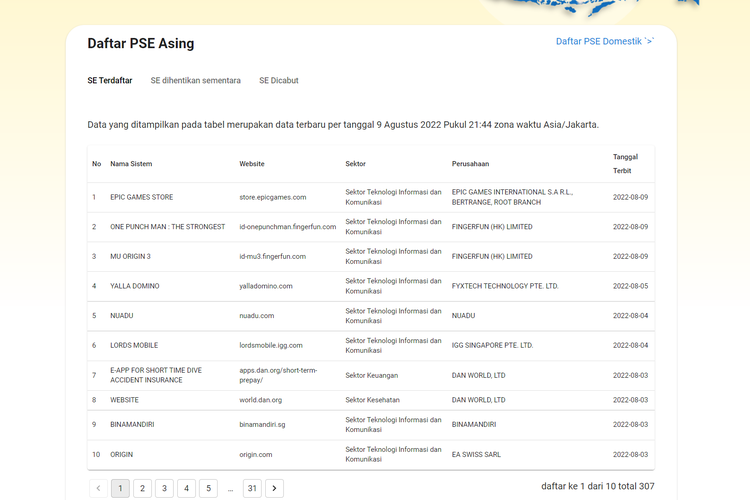Click the 2022-08-05 date cell
The height and width of the screenshot is (500, 750).
point(630,286)
